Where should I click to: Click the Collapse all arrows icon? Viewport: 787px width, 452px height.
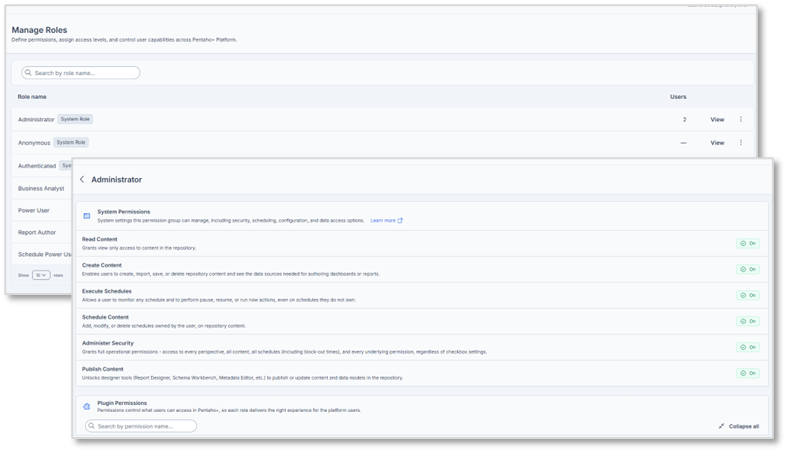[x=721, y=426]
